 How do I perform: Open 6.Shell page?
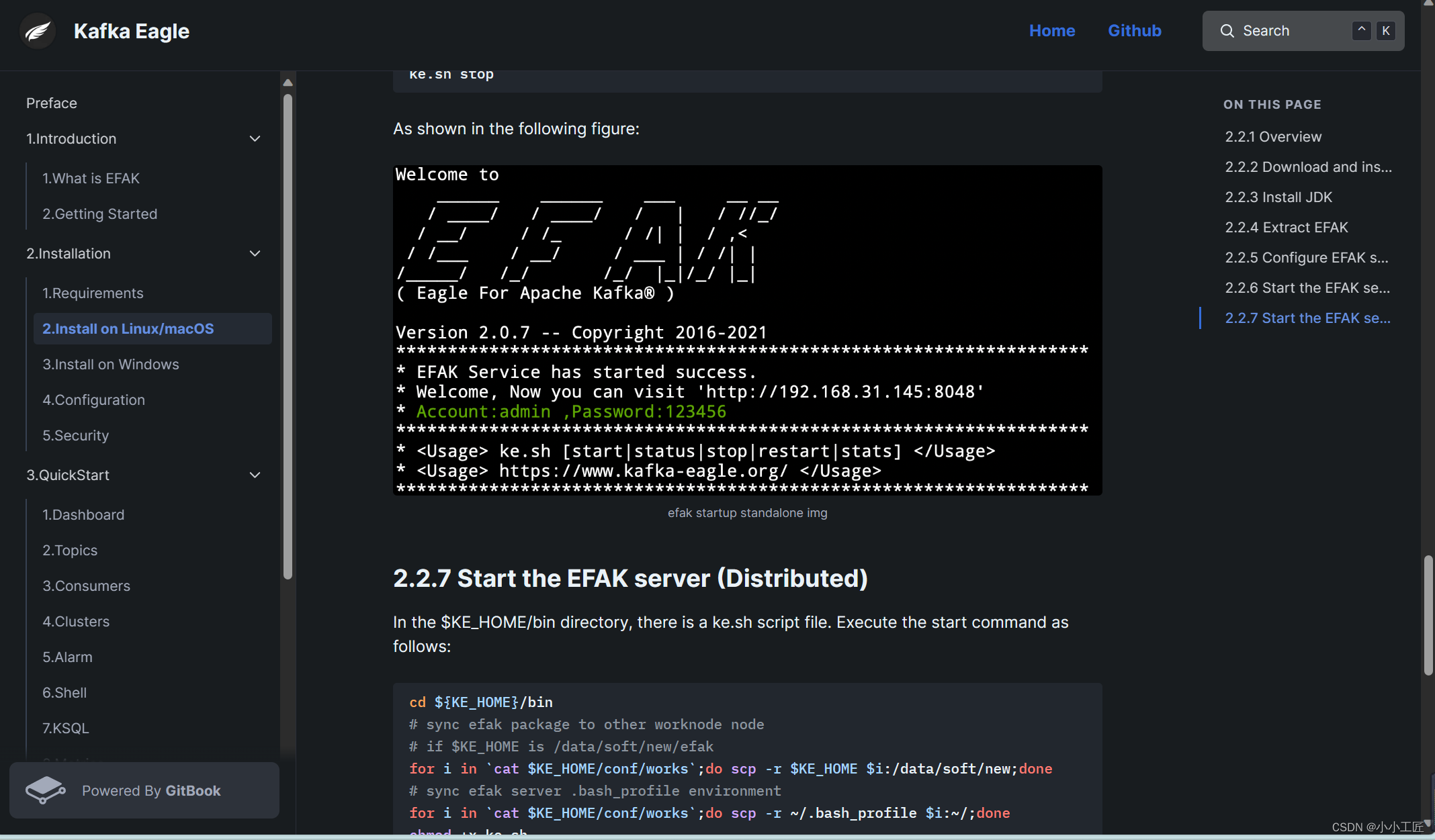64,693
